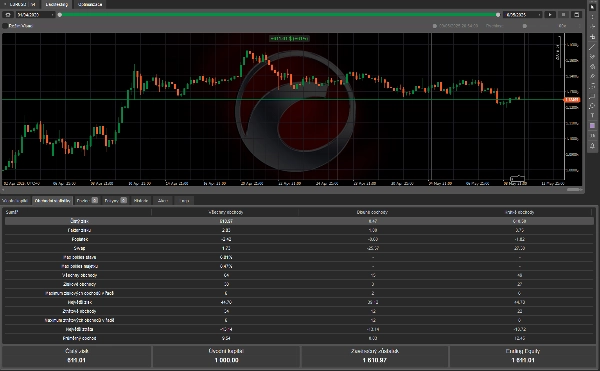Select the max balance drawdown row

[299, 257]
